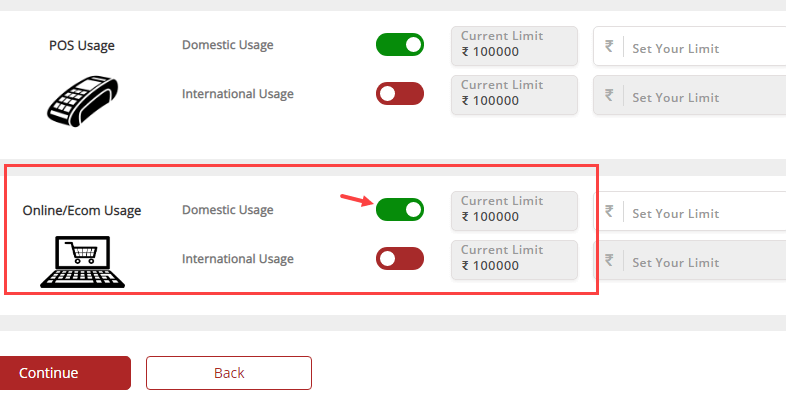This screenshot has width=786, height=414.
Task: Click the POS Usage heading
Action: 82,46
